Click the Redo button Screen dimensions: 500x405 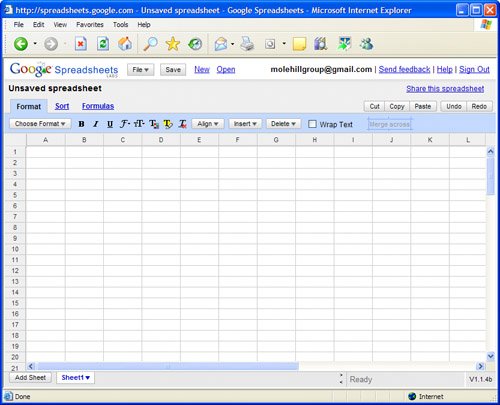click(479, 106)
